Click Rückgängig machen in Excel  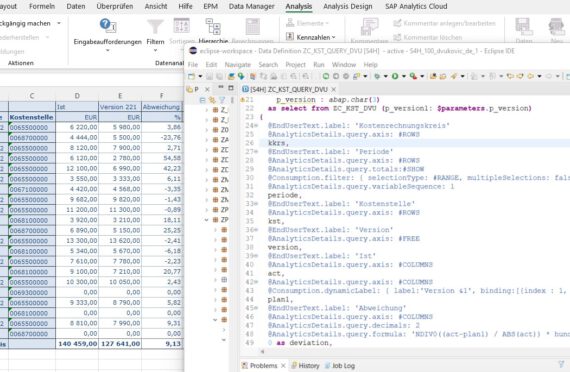(25, 23)
